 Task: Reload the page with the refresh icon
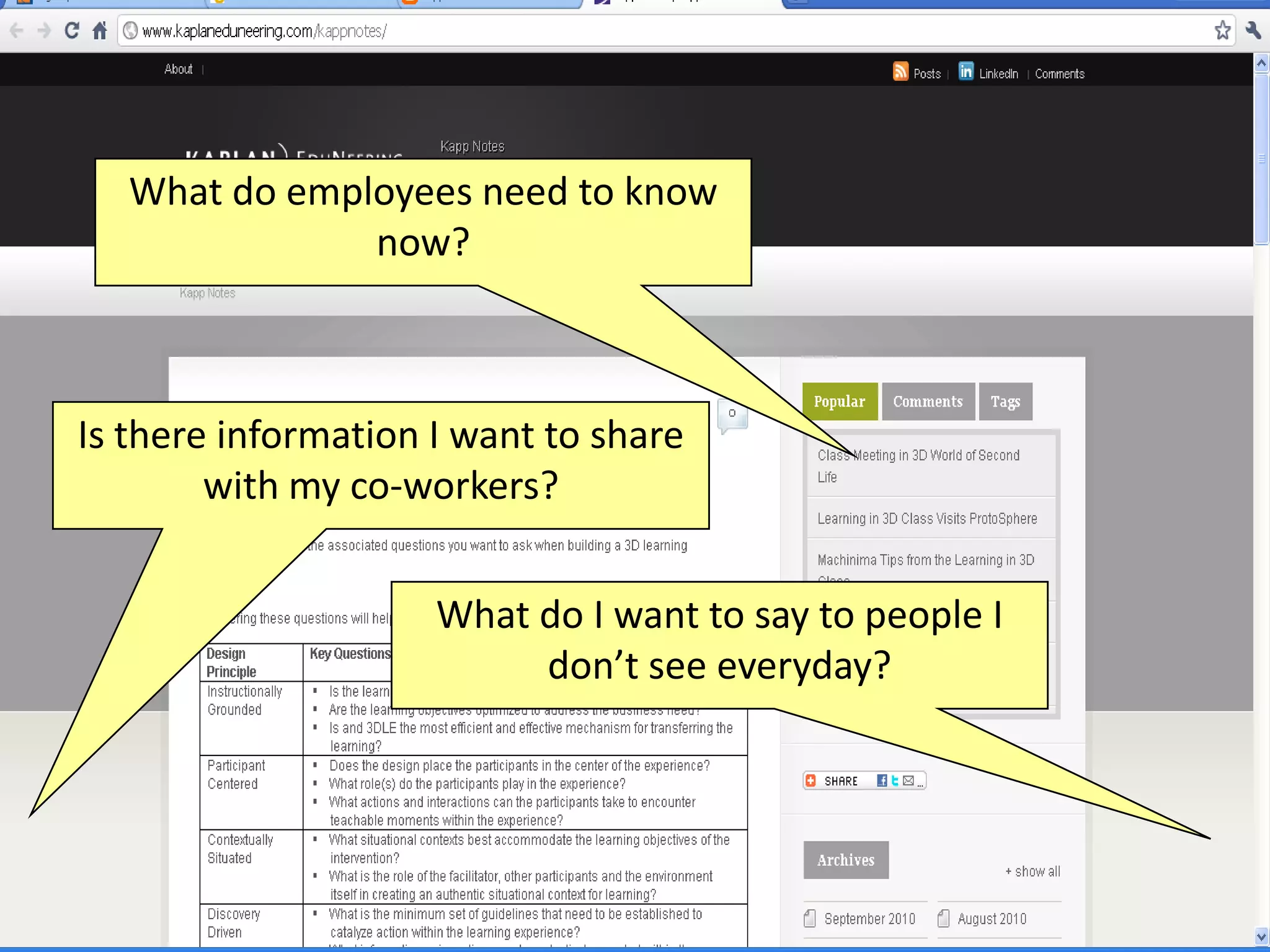[72, 30]
